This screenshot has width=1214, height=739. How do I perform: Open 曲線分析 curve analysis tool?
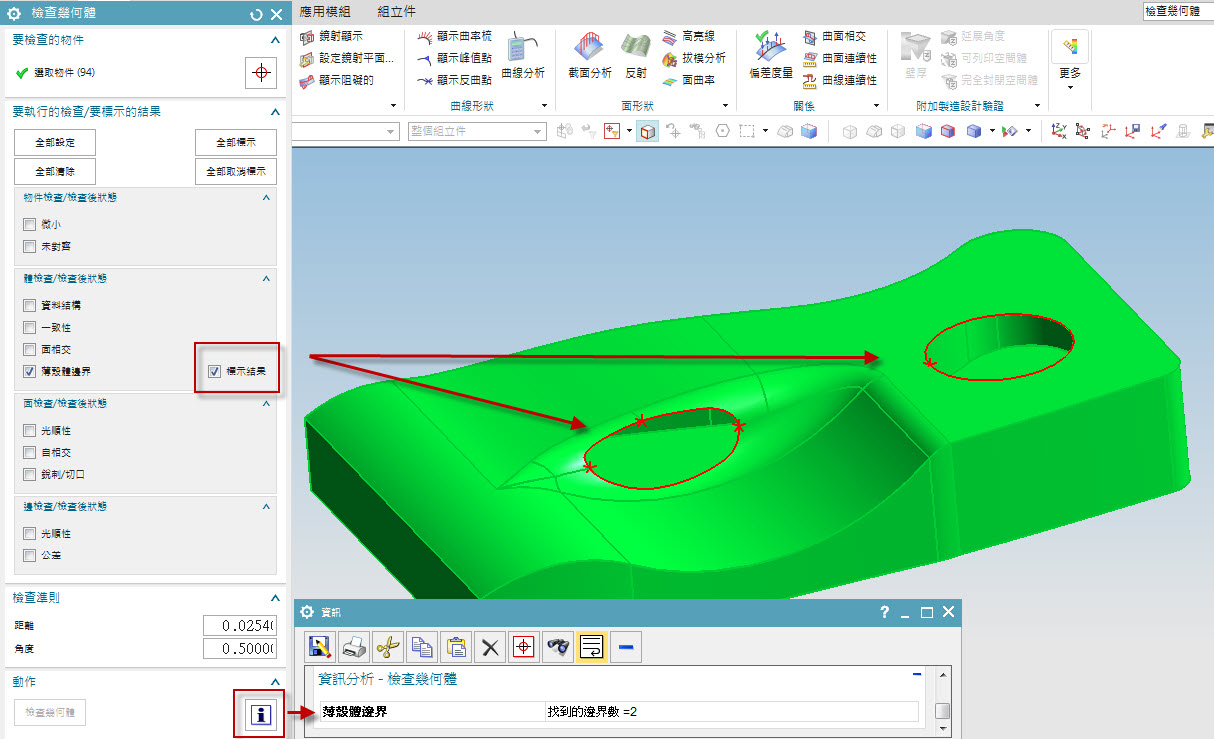tap(524, 56)
